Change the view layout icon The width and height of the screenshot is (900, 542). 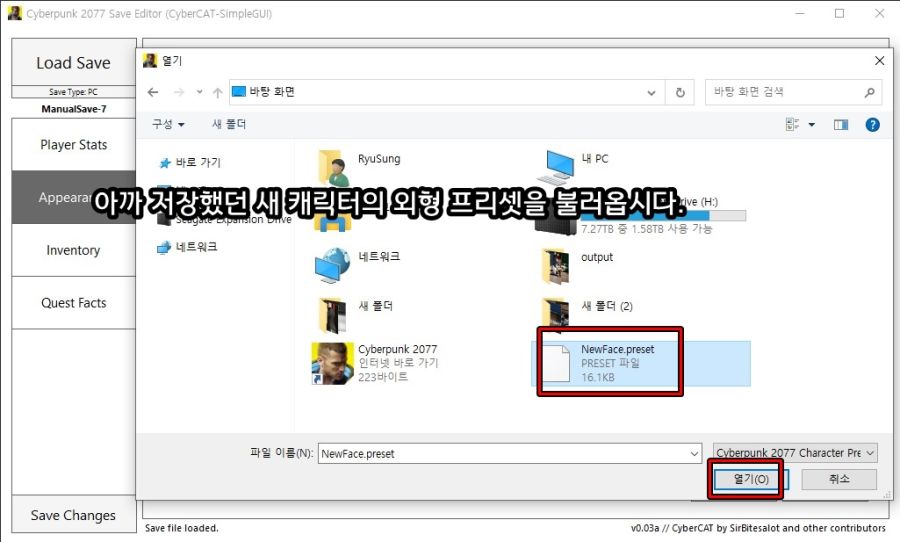(793, 124)
